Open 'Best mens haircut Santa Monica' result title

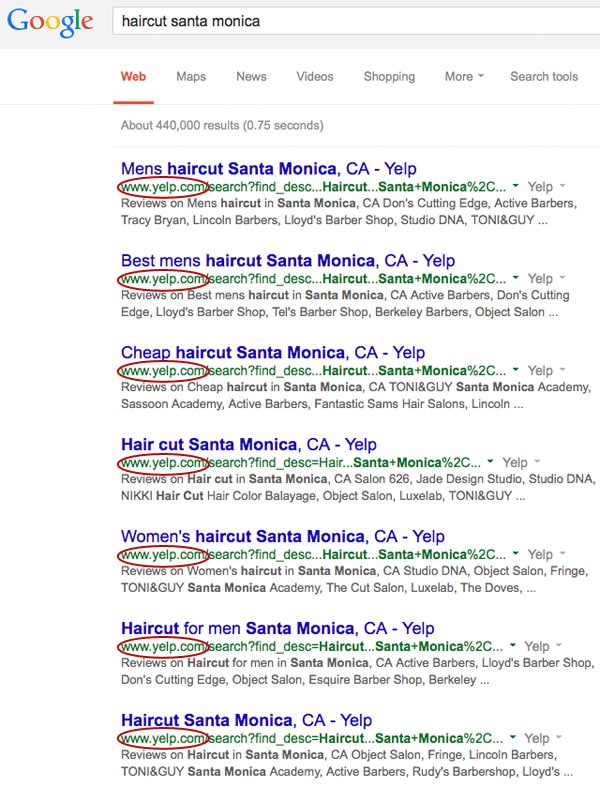coord(288,260)
